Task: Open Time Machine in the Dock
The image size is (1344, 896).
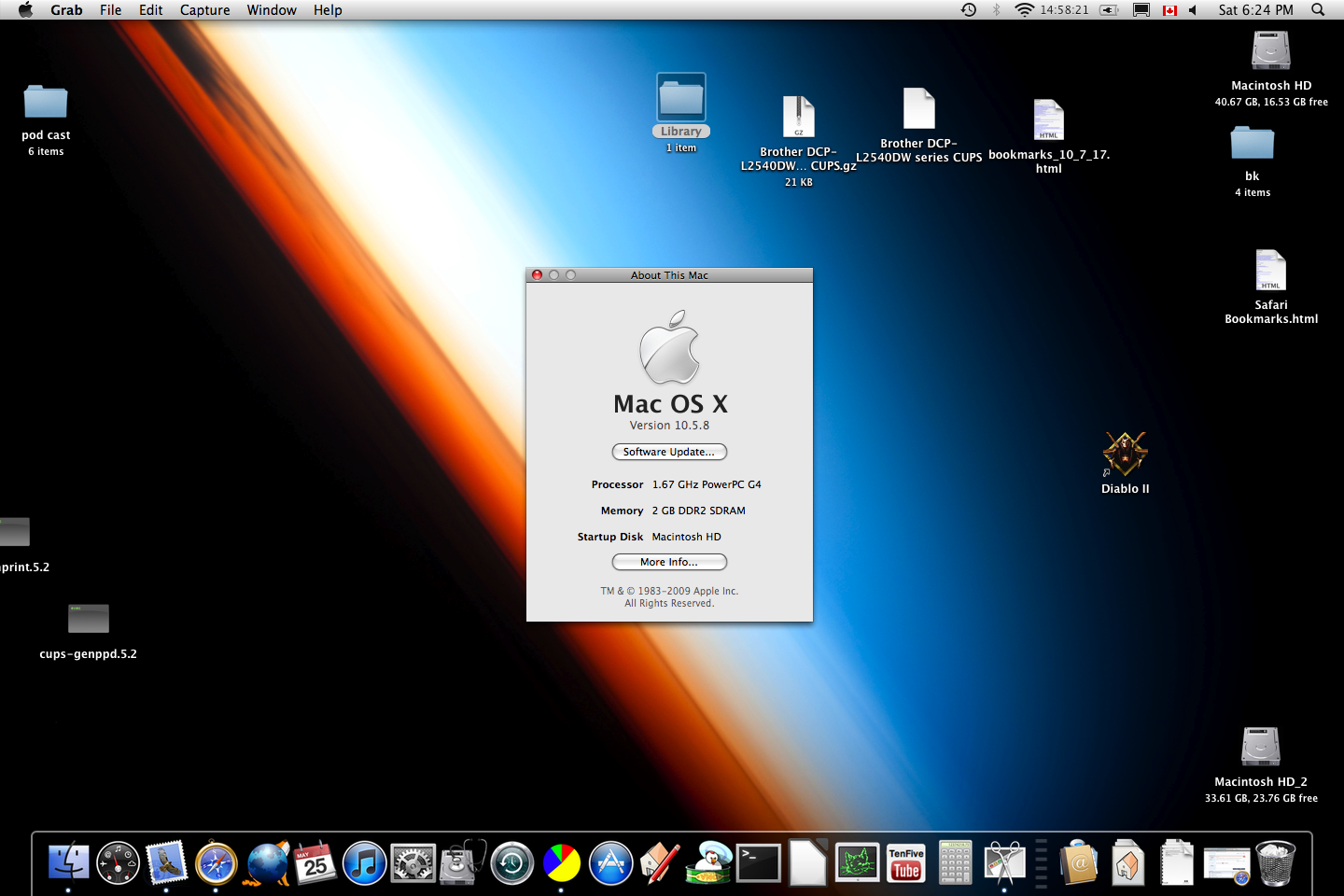Action: coord(512,862)
